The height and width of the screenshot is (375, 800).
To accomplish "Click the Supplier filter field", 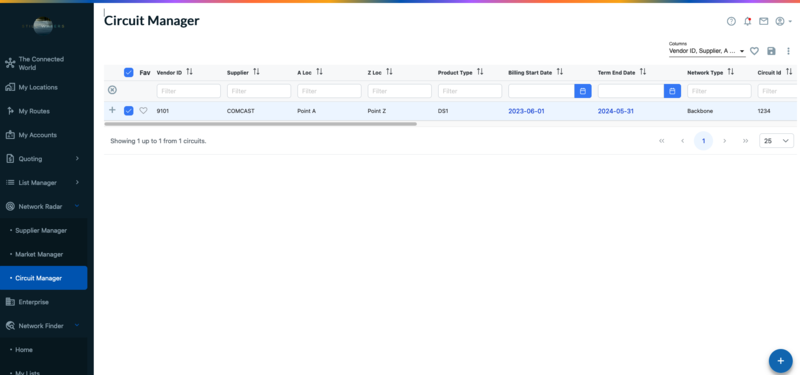I will pos(259,91).
